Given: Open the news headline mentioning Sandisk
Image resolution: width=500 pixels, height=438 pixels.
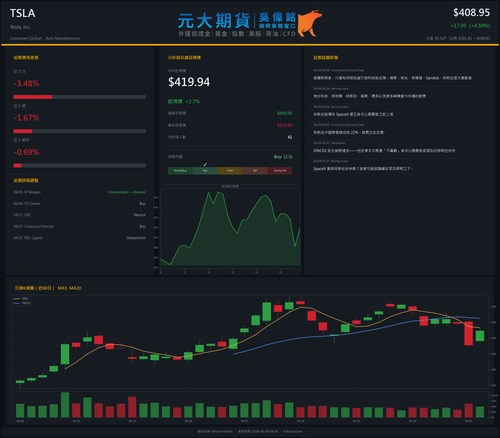Looking at the screenshot, I should (392, 78).
